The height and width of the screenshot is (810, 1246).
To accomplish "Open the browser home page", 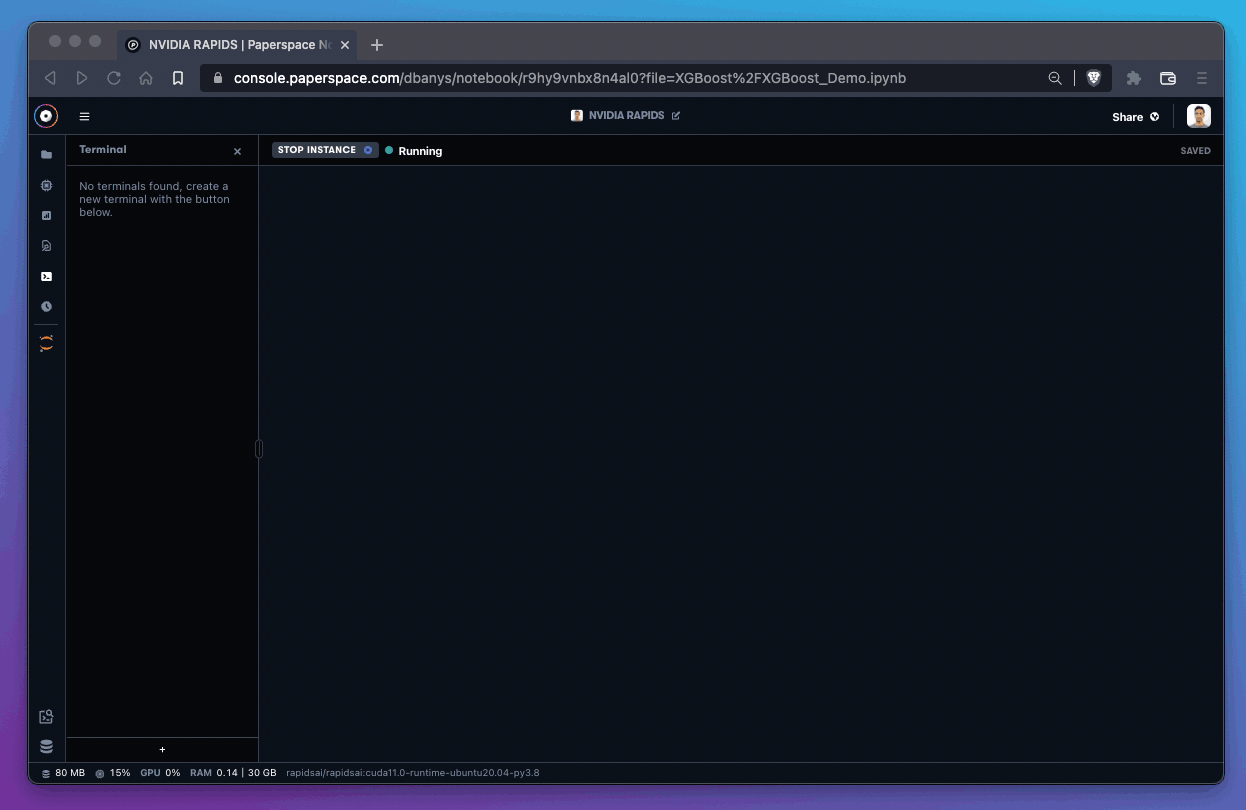I will [x=146, y=78].
